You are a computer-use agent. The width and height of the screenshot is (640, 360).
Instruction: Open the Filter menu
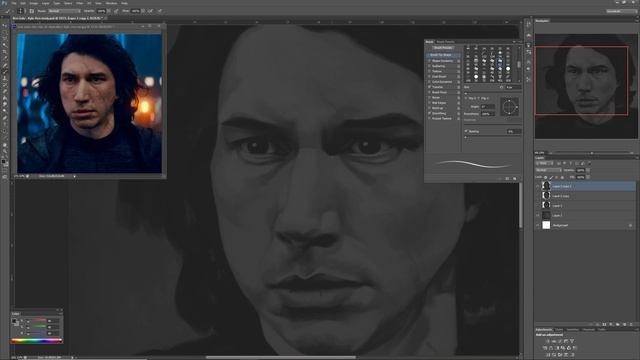coord(80,3)
